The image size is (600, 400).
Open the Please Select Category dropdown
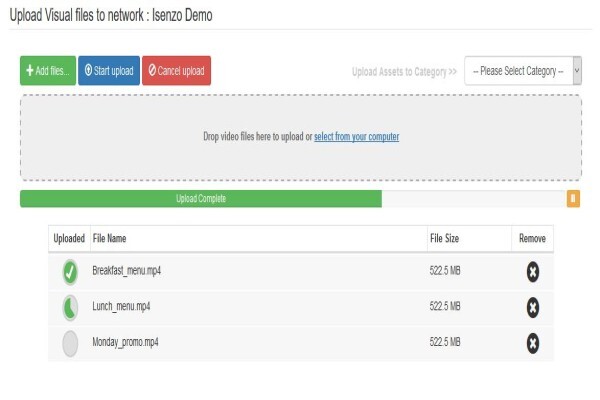click(523, 71)
